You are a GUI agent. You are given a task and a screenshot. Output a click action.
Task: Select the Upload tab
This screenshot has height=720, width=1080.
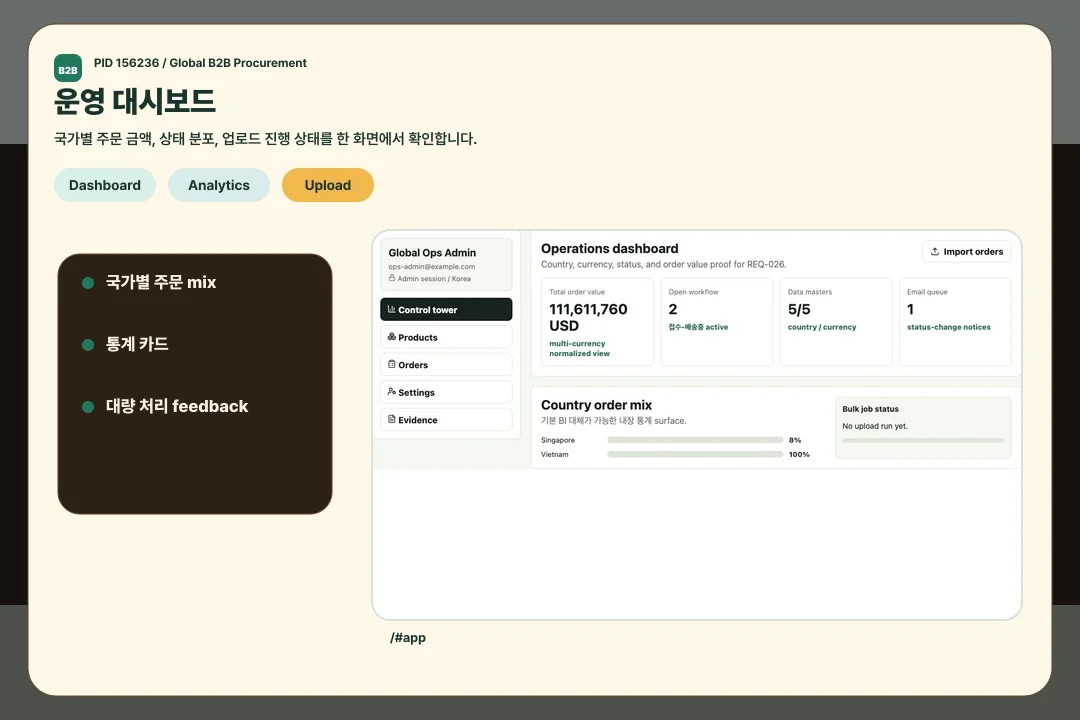coord(328,185)
